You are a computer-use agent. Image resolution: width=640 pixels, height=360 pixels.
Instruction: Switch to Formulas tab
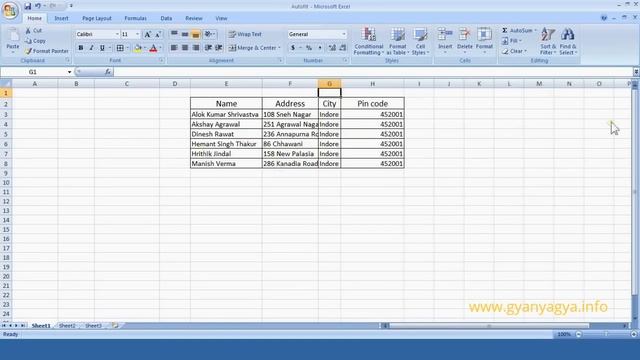(136, 18)
